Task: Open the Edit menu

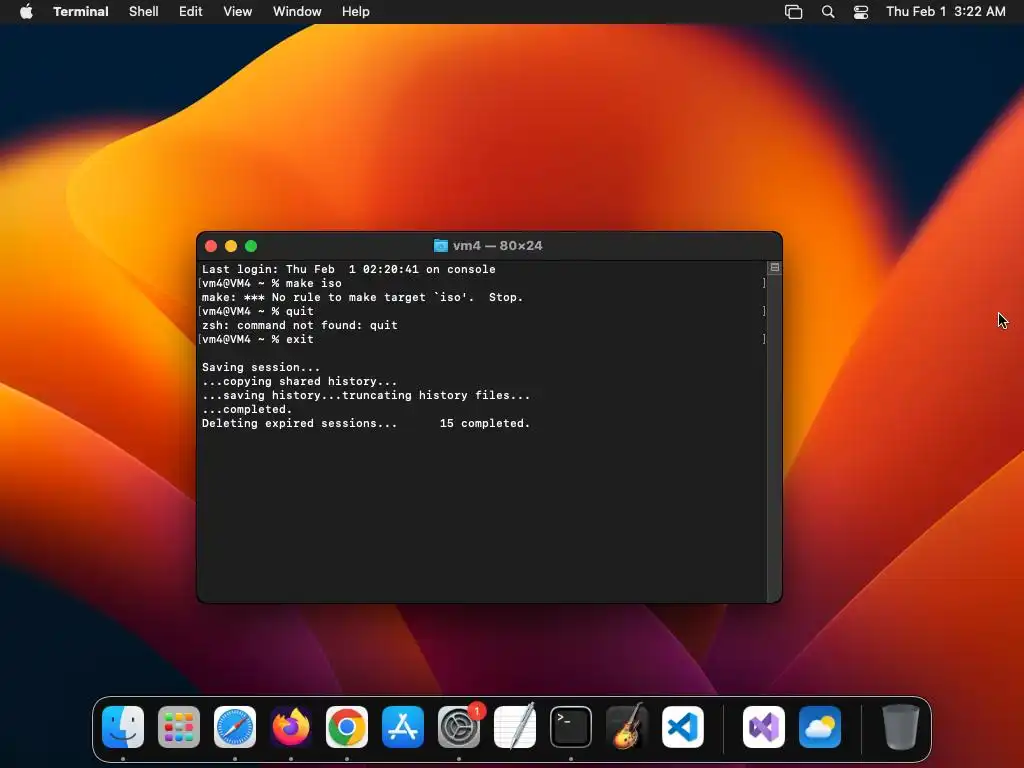Action: pos(191,12)
